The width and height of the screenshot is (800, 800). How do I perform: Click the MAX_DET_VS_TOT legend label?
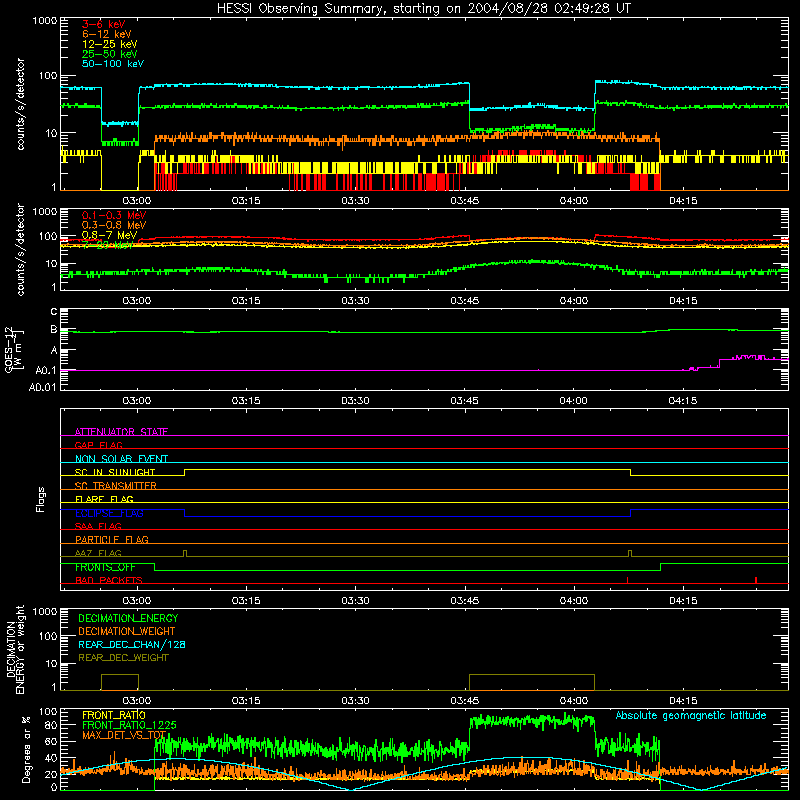(x=124, y=735)
